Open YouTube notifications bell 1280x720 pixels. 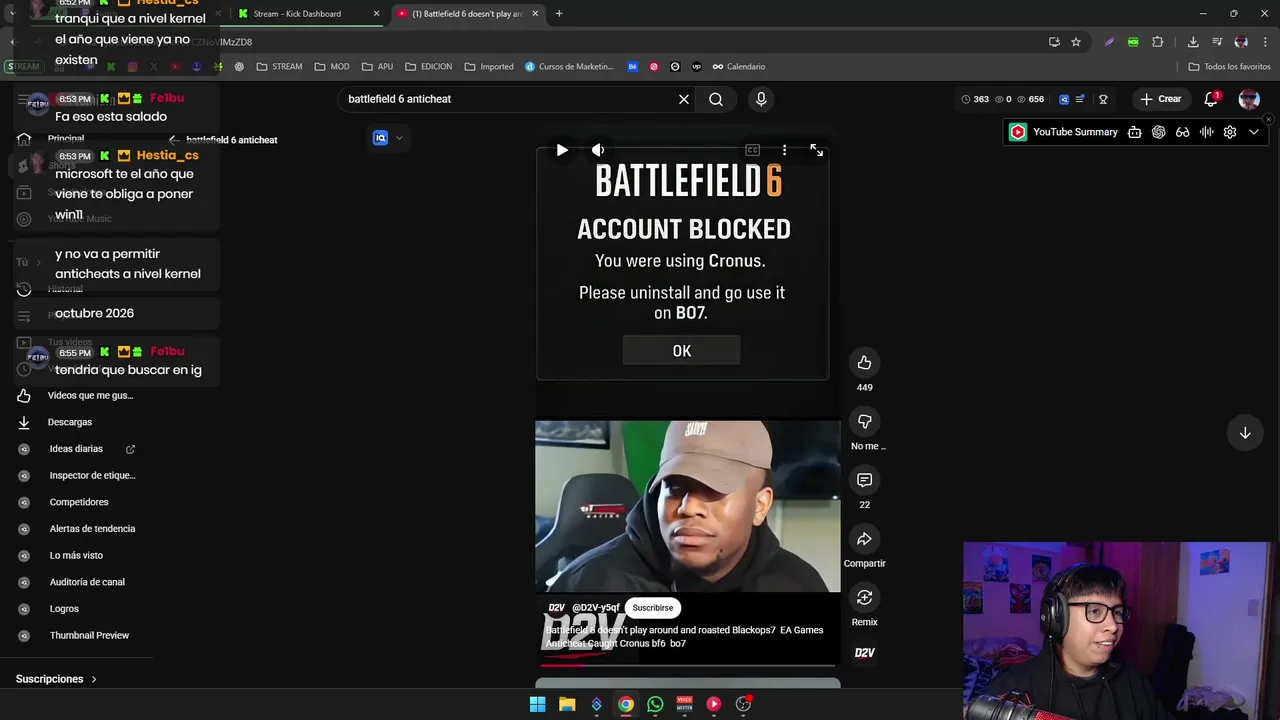(1211, 99)
